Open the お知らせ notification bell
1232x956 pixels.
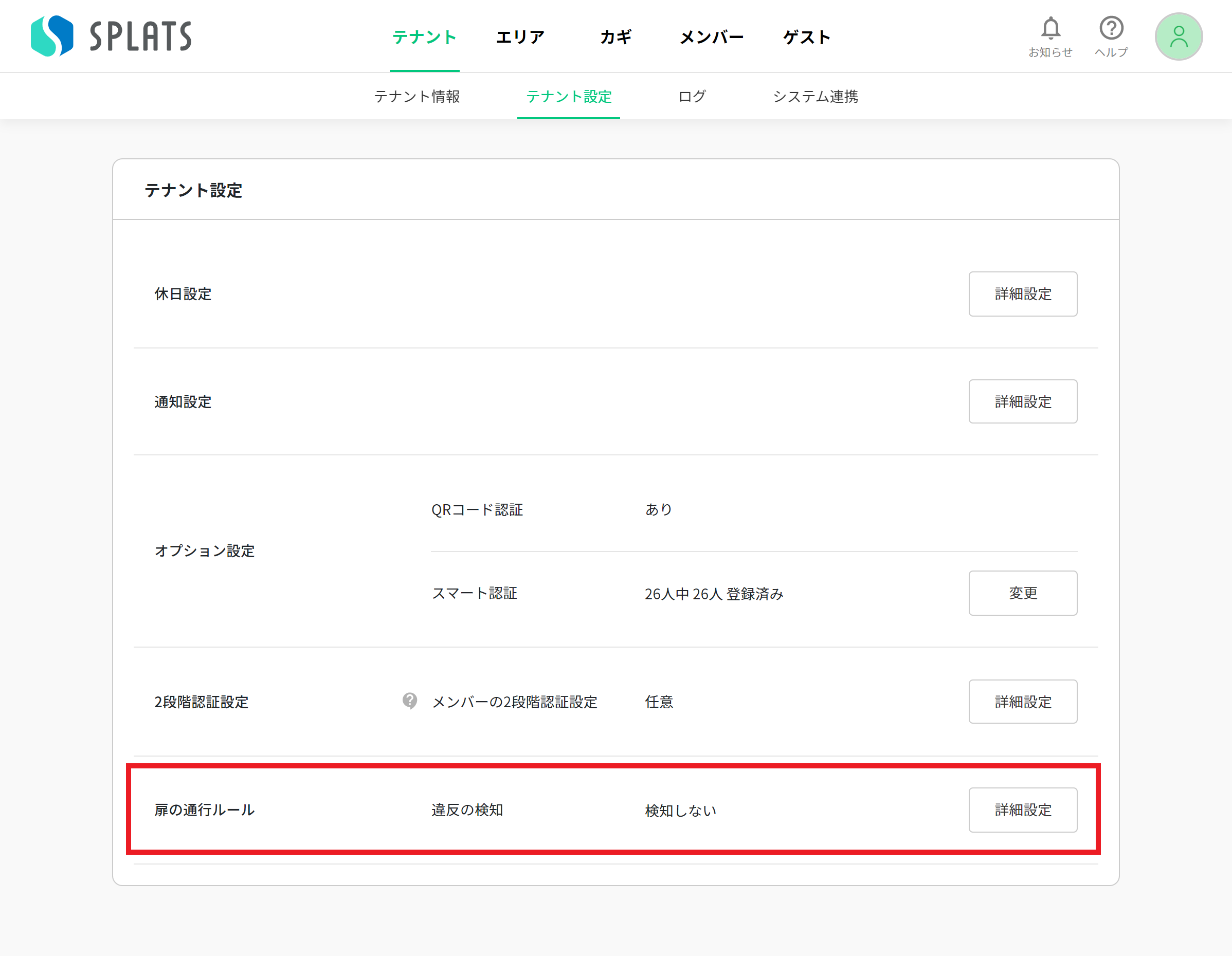click(x=1050, y=29)
